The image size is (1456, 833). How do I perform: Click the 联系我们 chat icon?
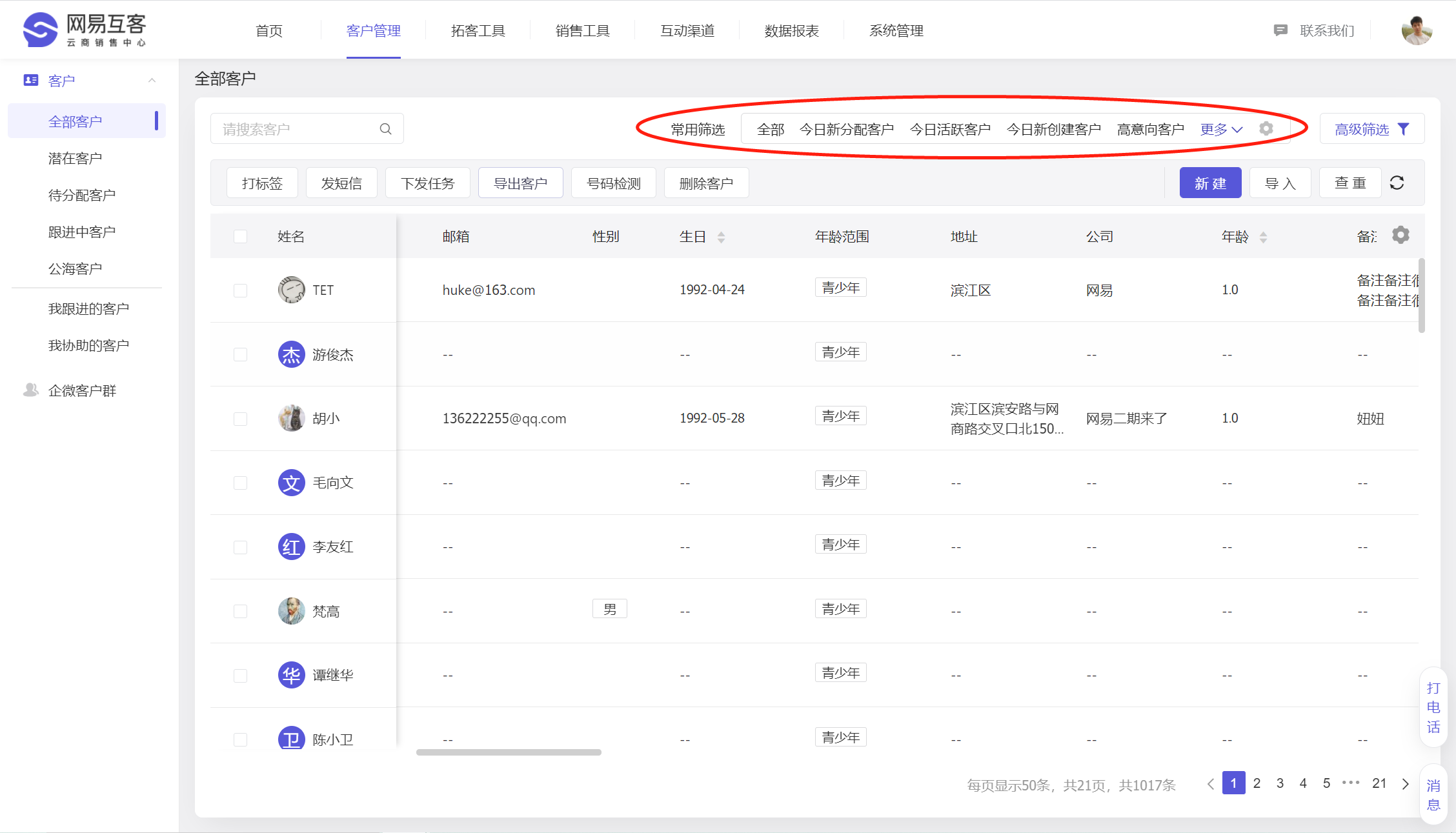click(1280, 30)
